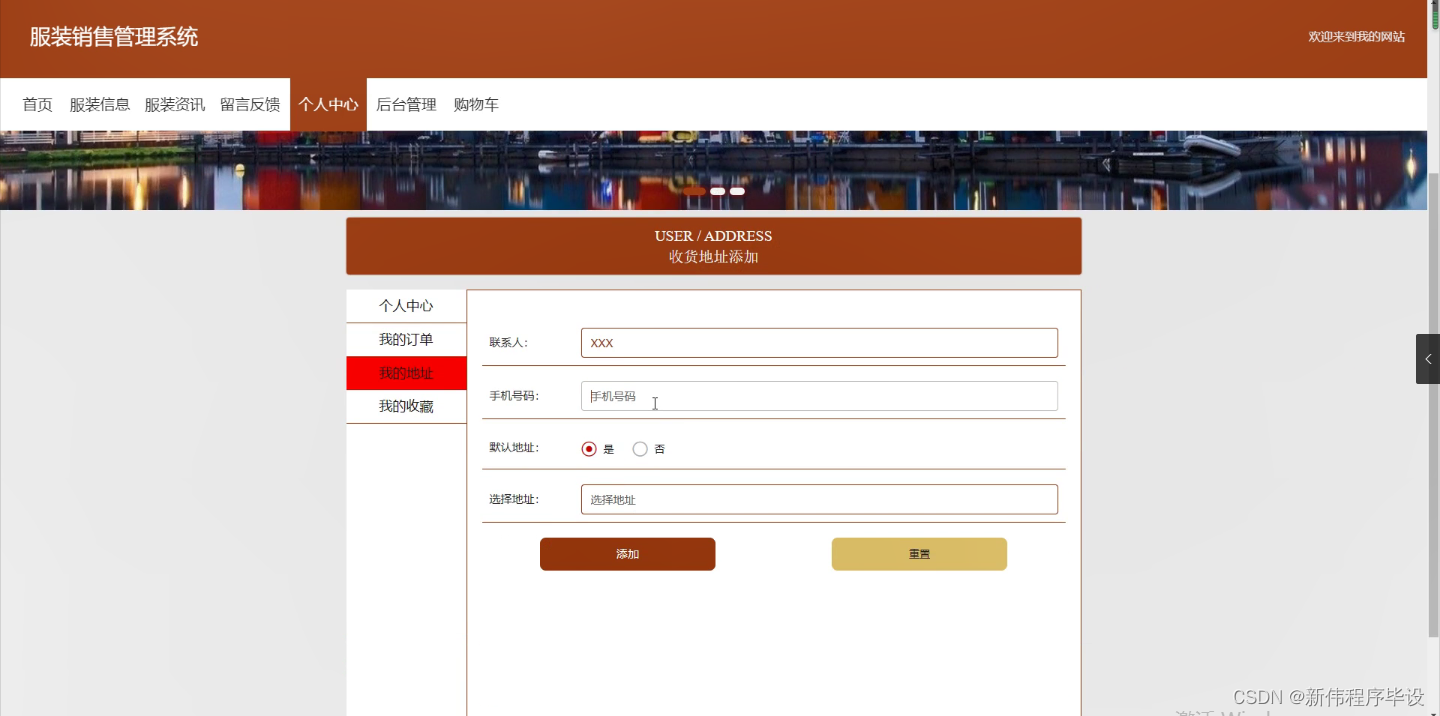This screenshot has height=716, width=1440.
Task: Select 我的地址 in the sidebar
Action: point(406,372)
